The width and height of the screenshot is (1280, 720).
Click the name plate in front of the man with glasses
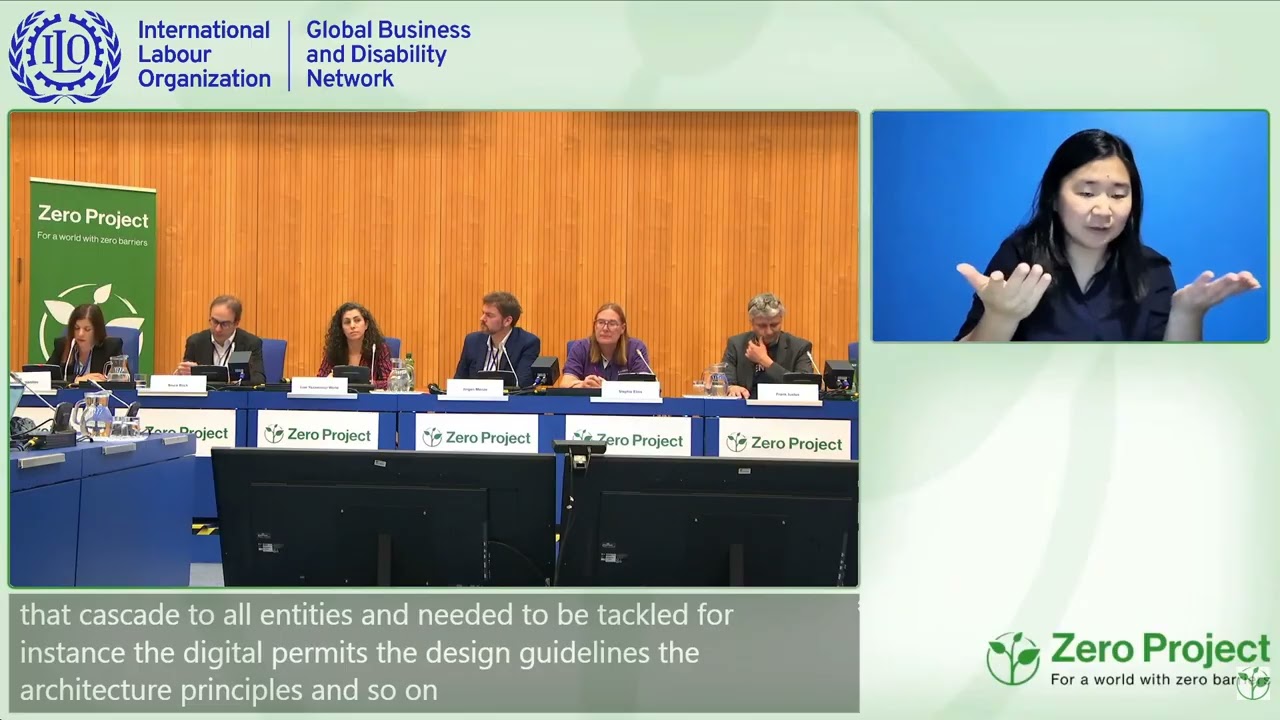(x=178, y=384)
